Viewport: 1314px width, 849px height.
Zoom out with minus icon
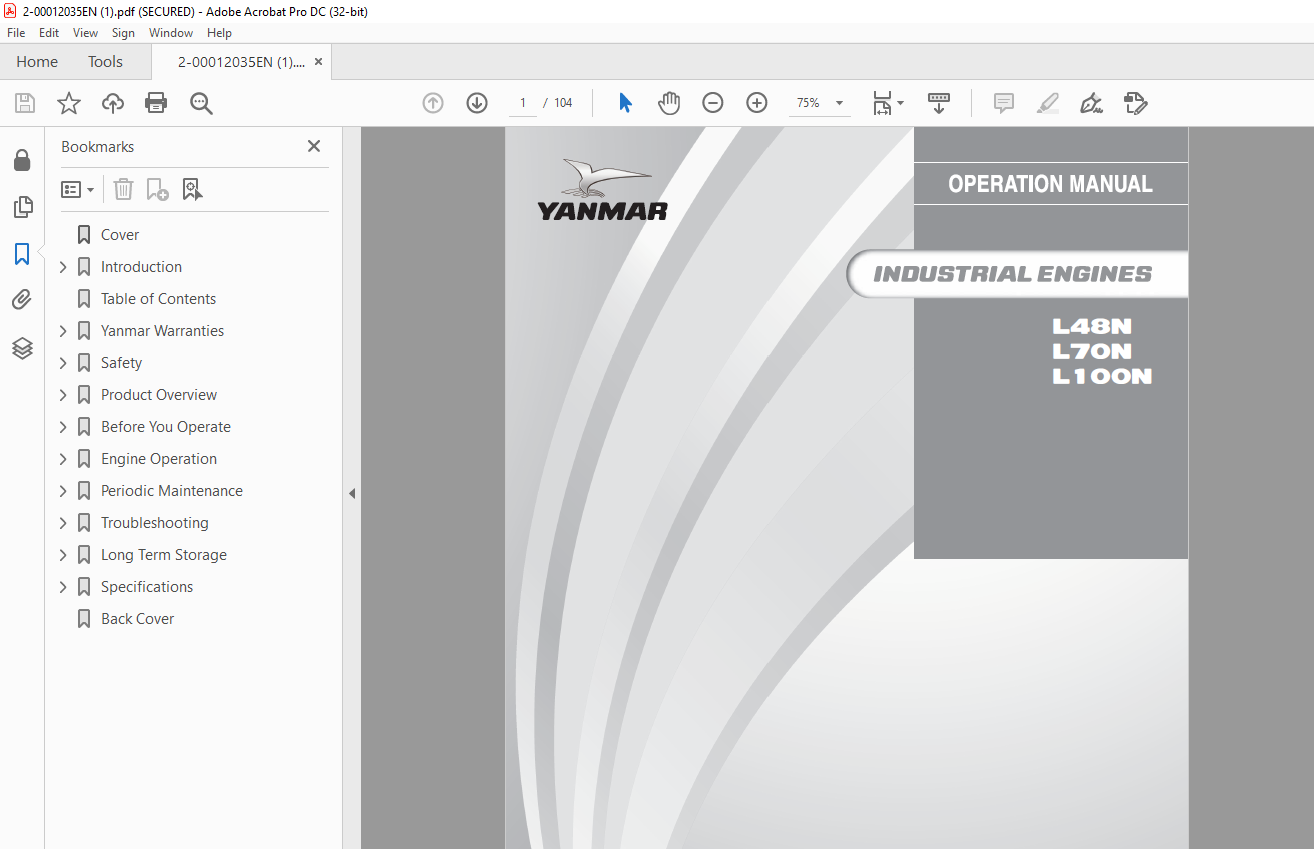713,103
